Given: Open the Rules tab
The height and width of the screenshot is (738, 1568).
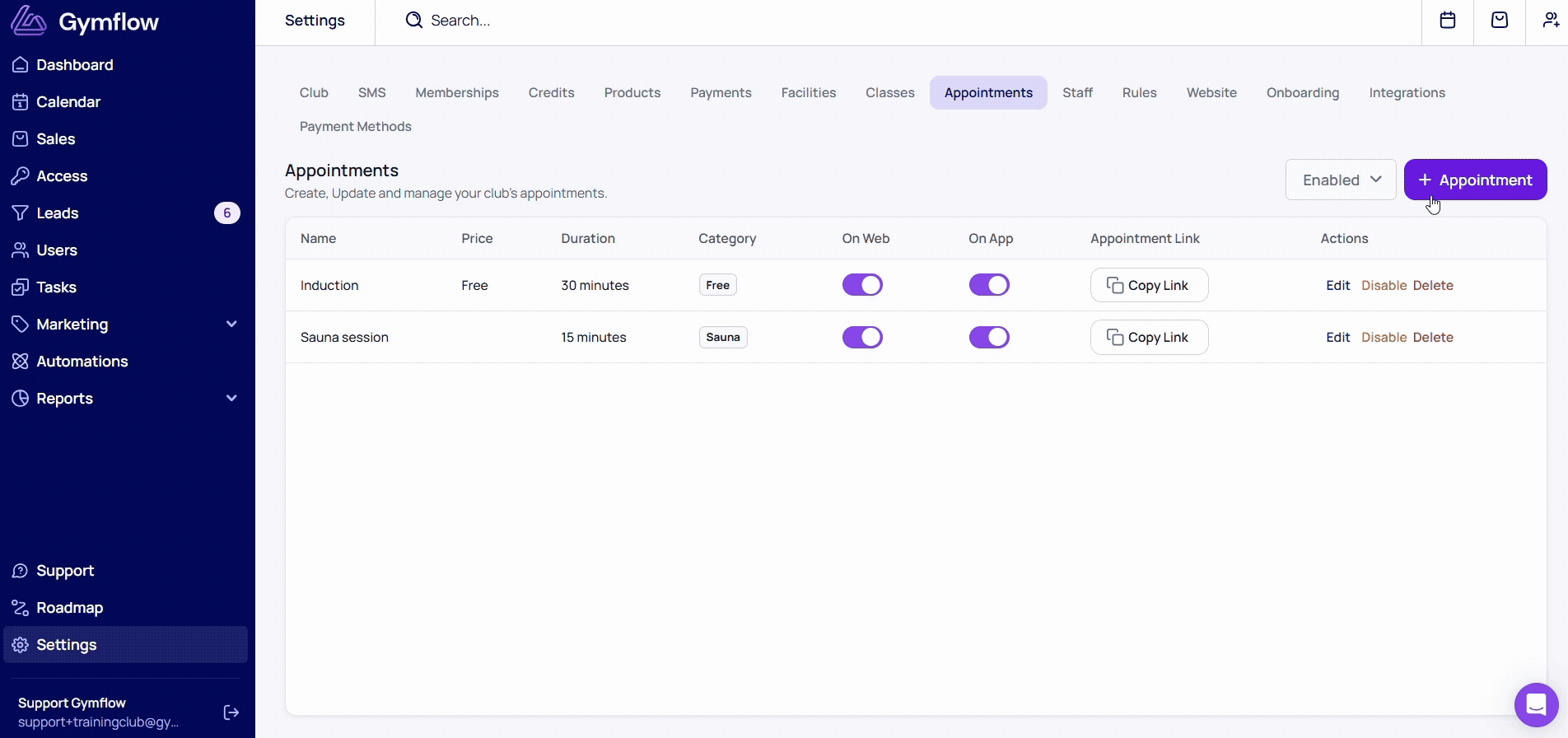Looking at the screenshot, I should pos(1140,93).
